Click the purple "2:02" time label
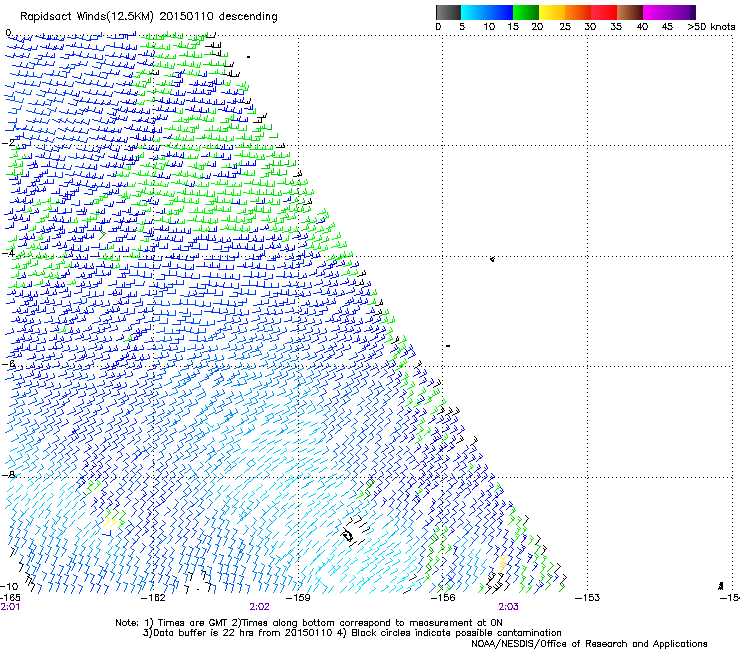Viewport: 740px width, 650px height. click(x=260, y=607)
